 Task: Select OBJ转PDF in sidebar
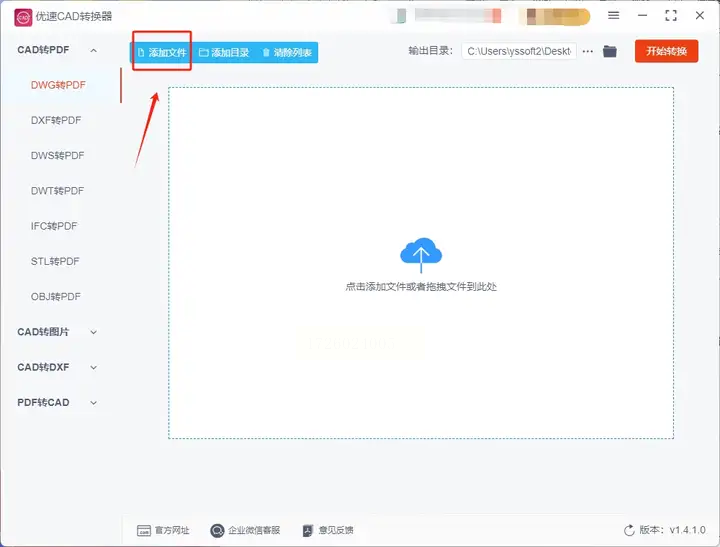56,297
